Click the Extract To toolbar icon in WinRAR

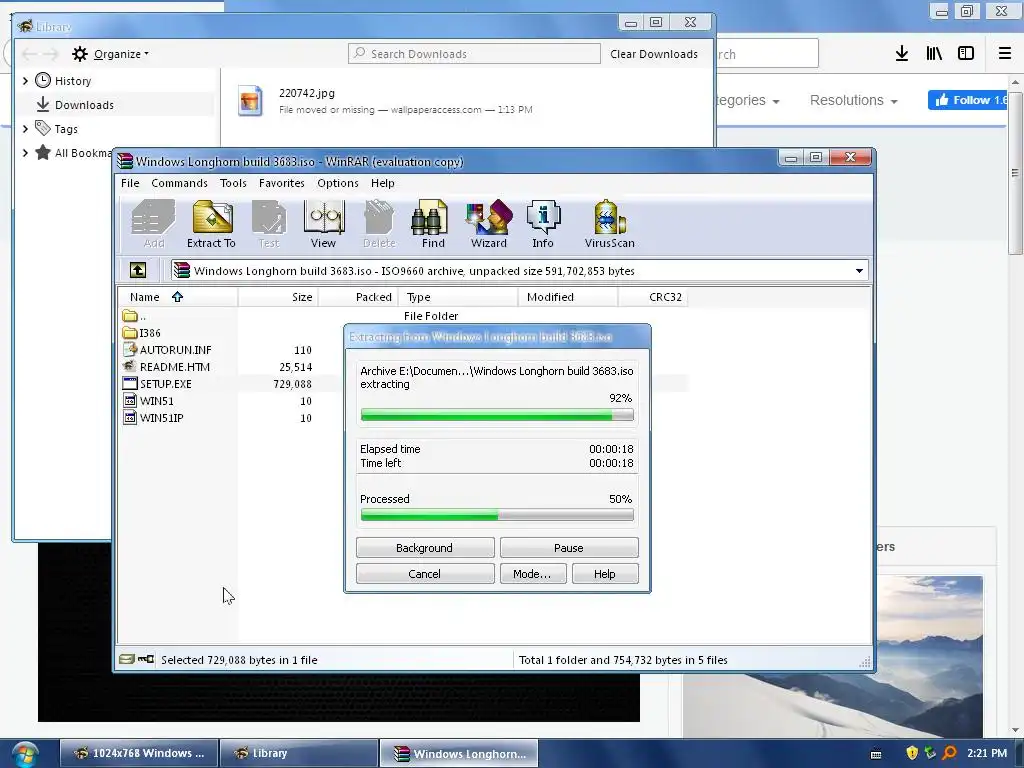(x=212, y=224)
